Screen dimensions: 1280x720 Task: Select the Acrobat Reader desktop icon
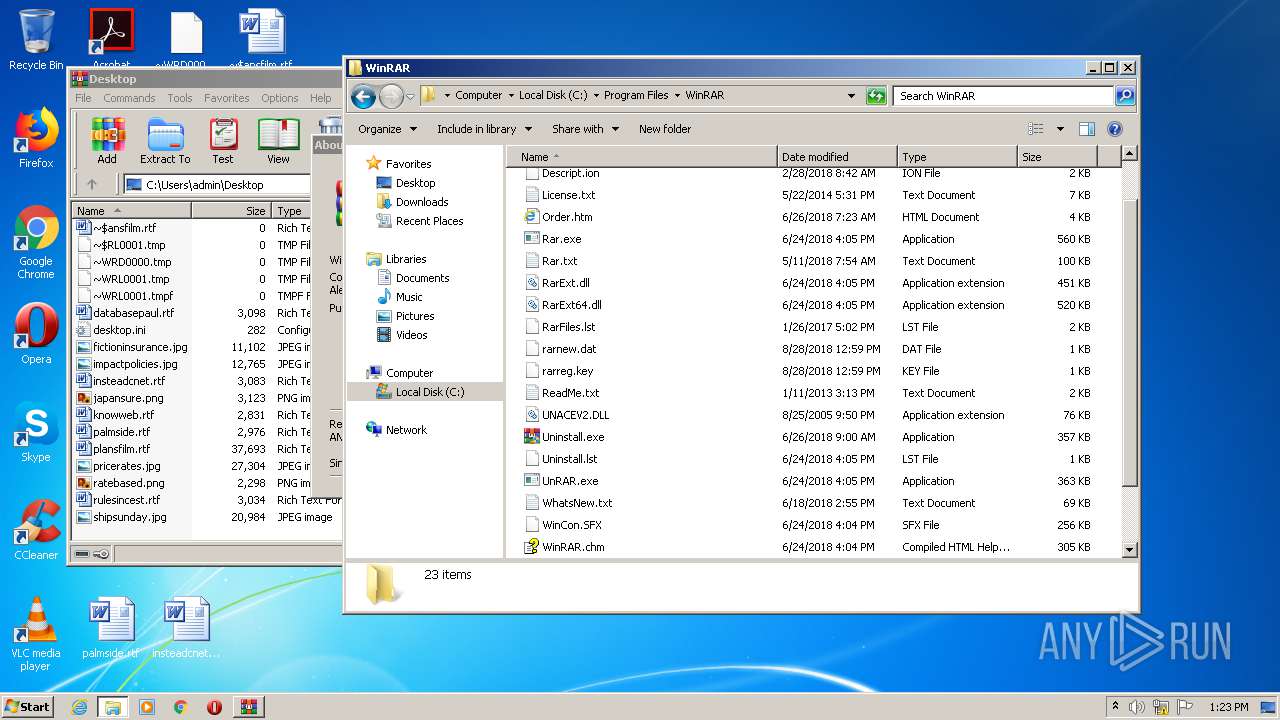point(111,38)
